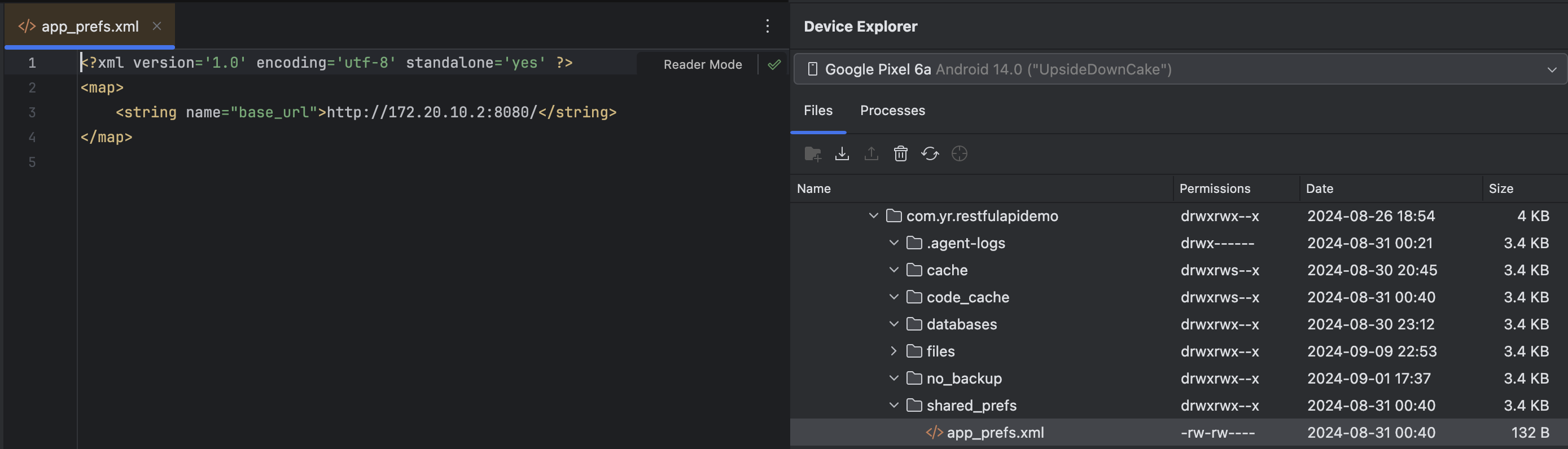Screen dimensions: 1568x449
Task: Click the 2024-09-01 17:37 date cell
Action: (x=1368, y=378)
